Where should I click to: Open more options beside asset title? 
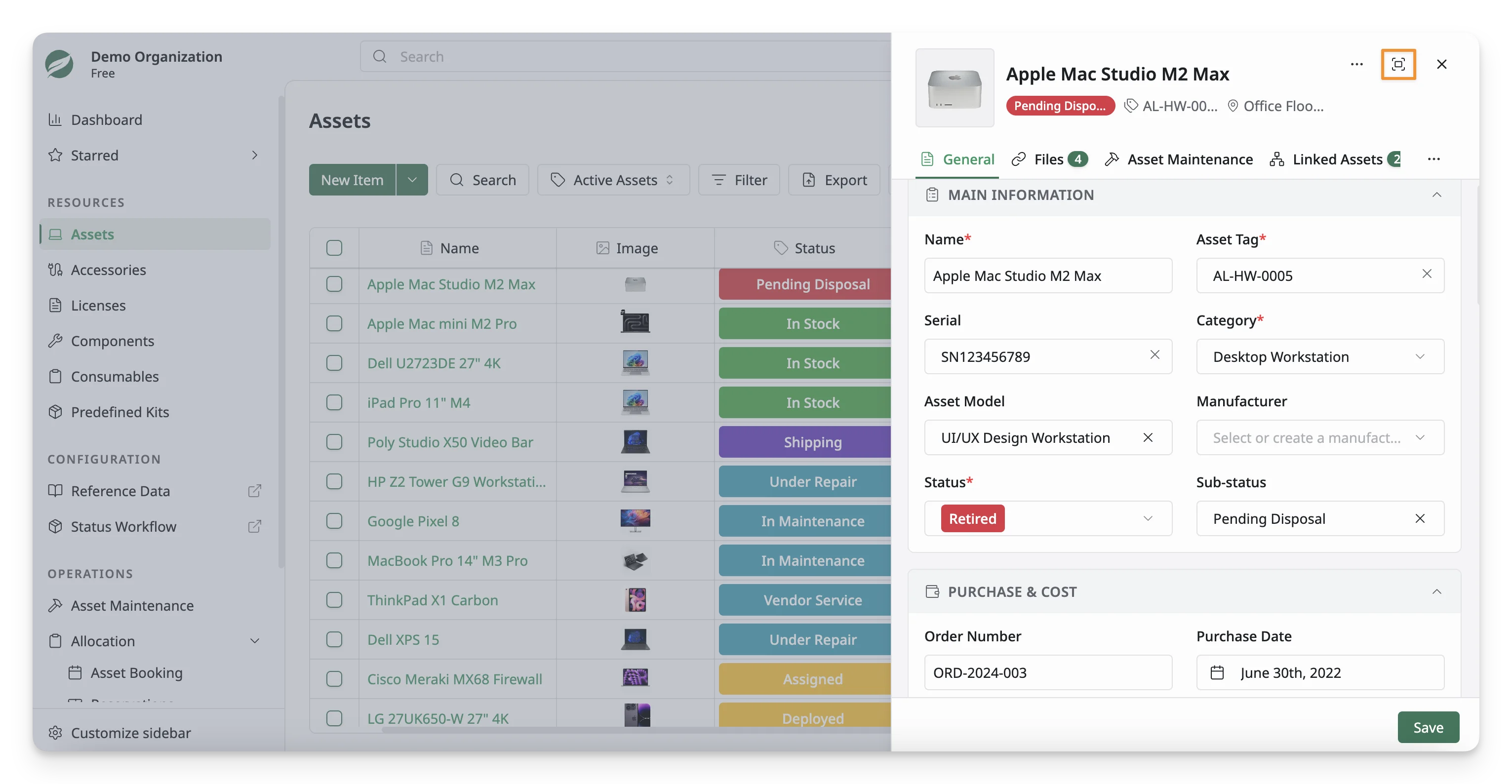[x=1356, y=64]
